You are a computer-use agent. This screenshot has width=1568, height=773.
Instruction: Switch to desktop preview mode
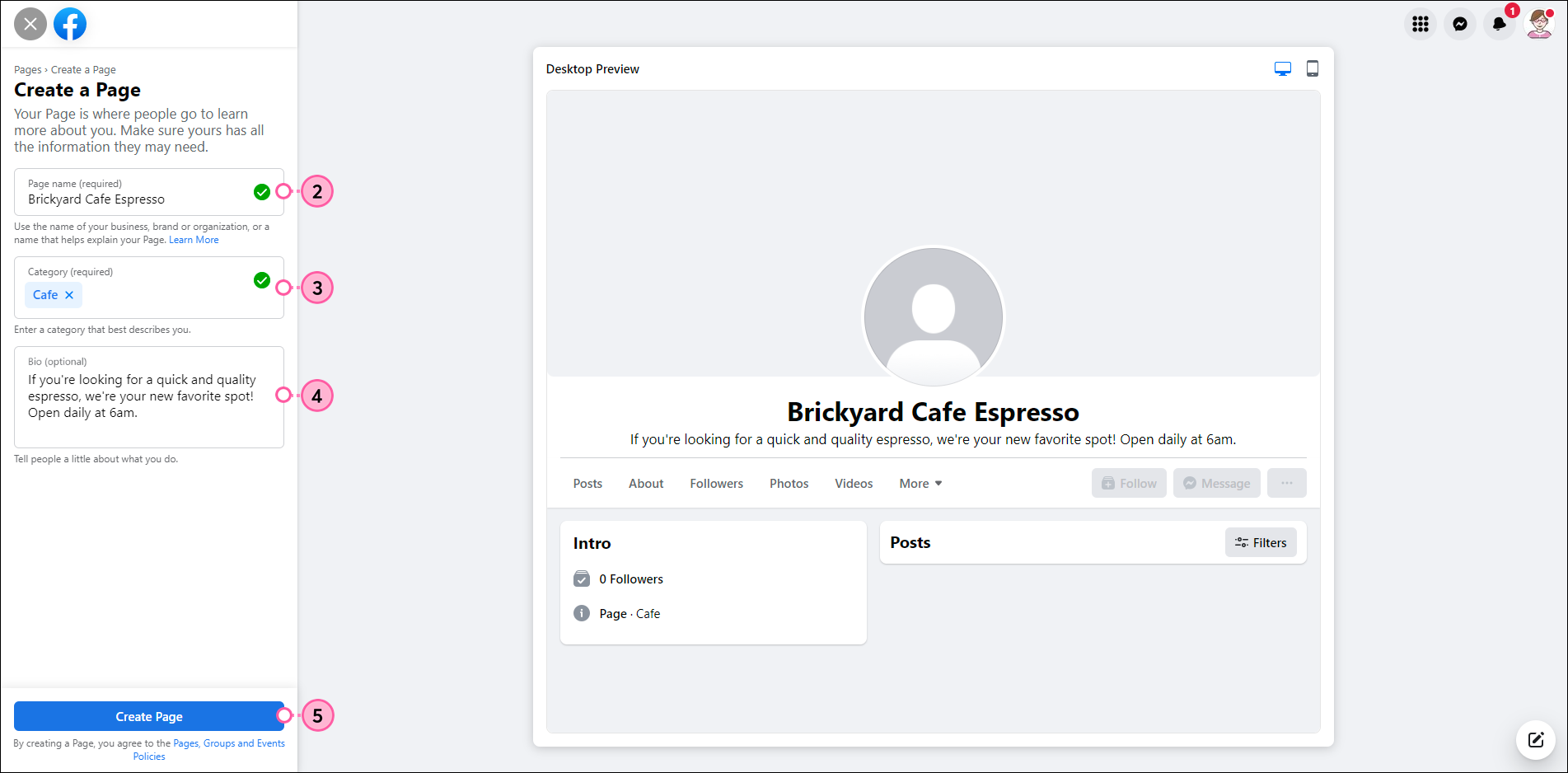[1283, 68]
